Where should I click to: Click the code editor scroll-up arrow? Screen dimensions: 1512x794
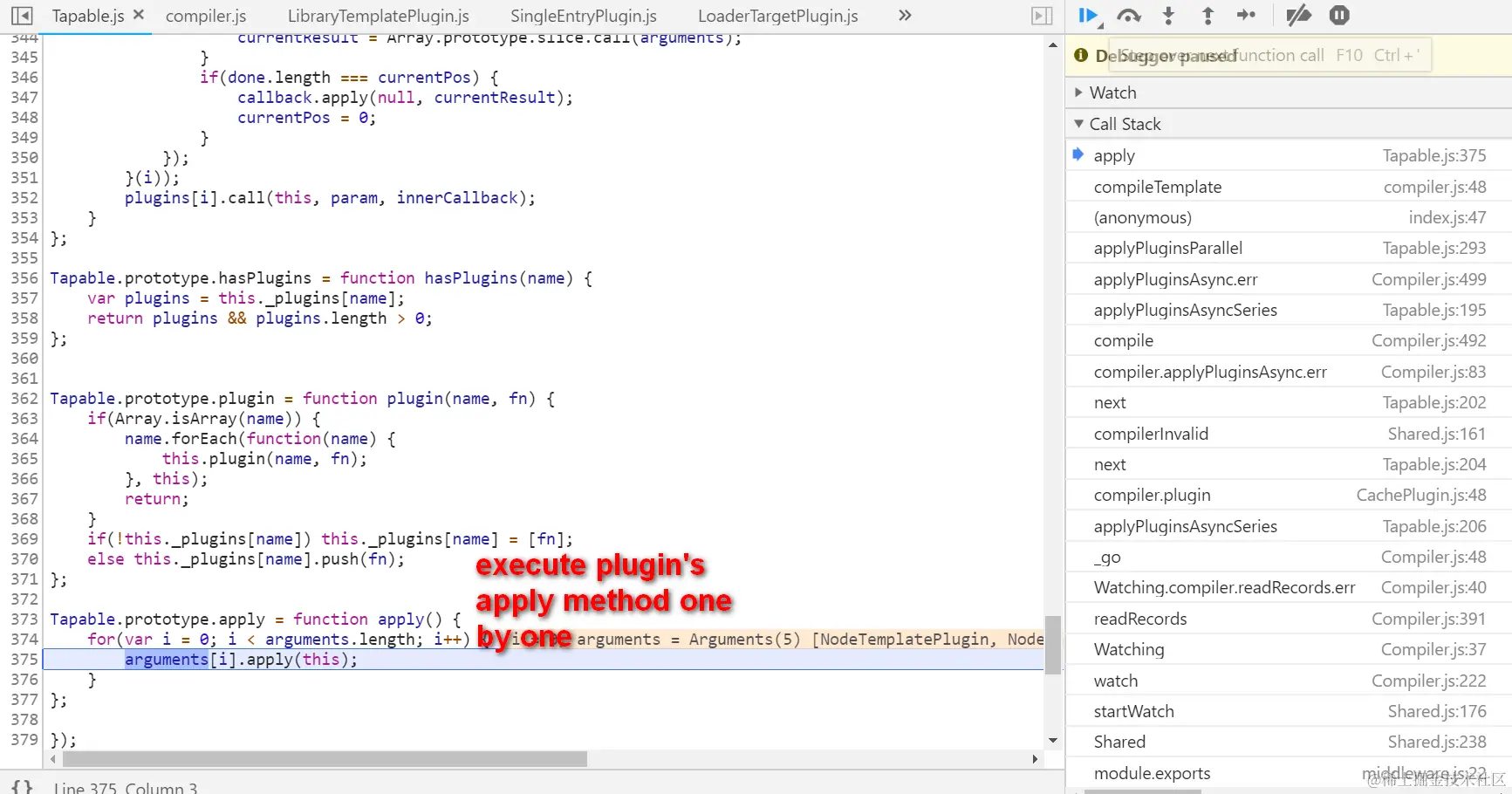click(1053, 44)
